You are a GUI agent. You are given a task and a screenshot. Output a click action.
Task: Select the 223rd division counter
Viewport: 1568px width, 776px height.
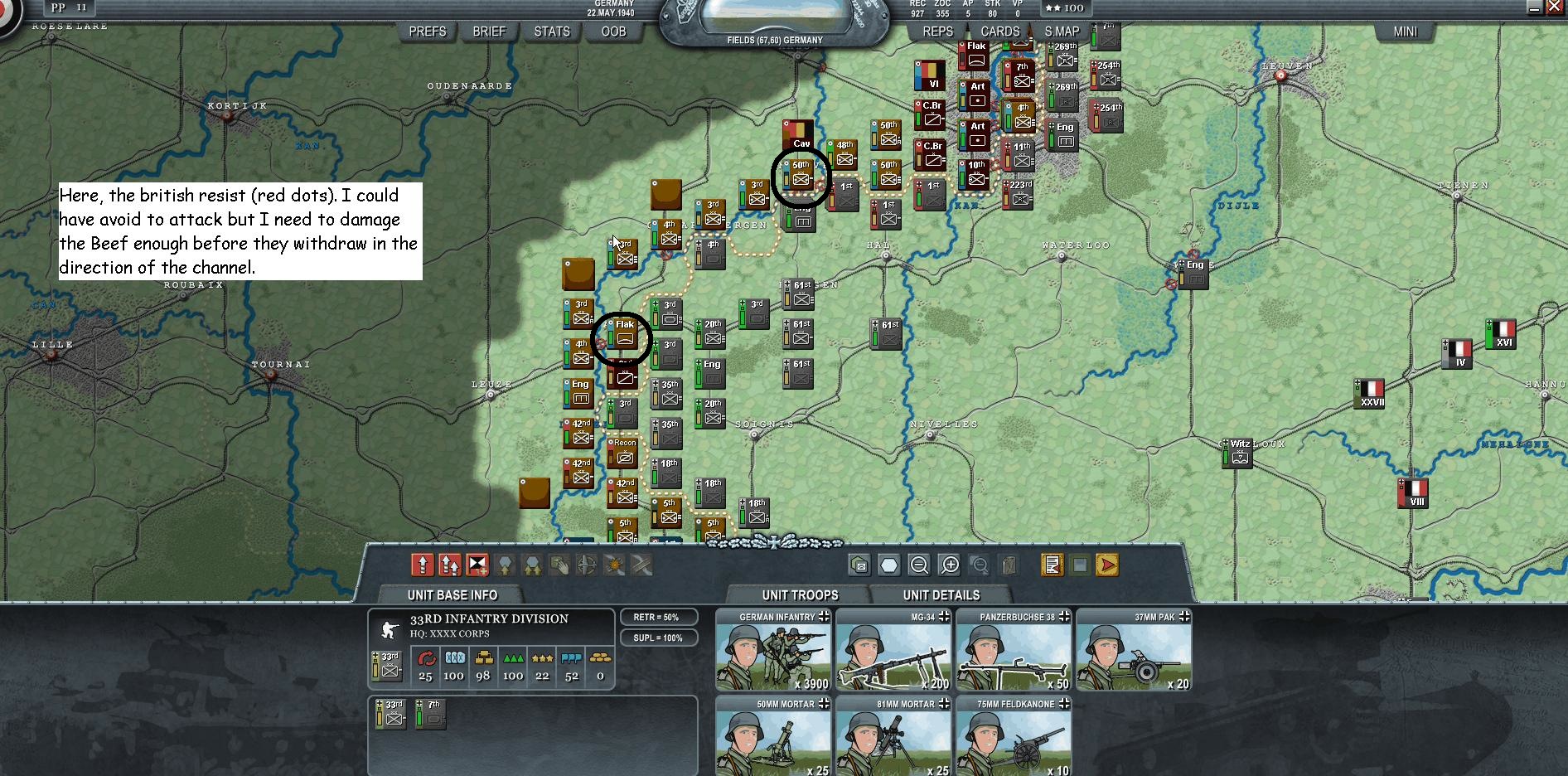coord(1018,194)
